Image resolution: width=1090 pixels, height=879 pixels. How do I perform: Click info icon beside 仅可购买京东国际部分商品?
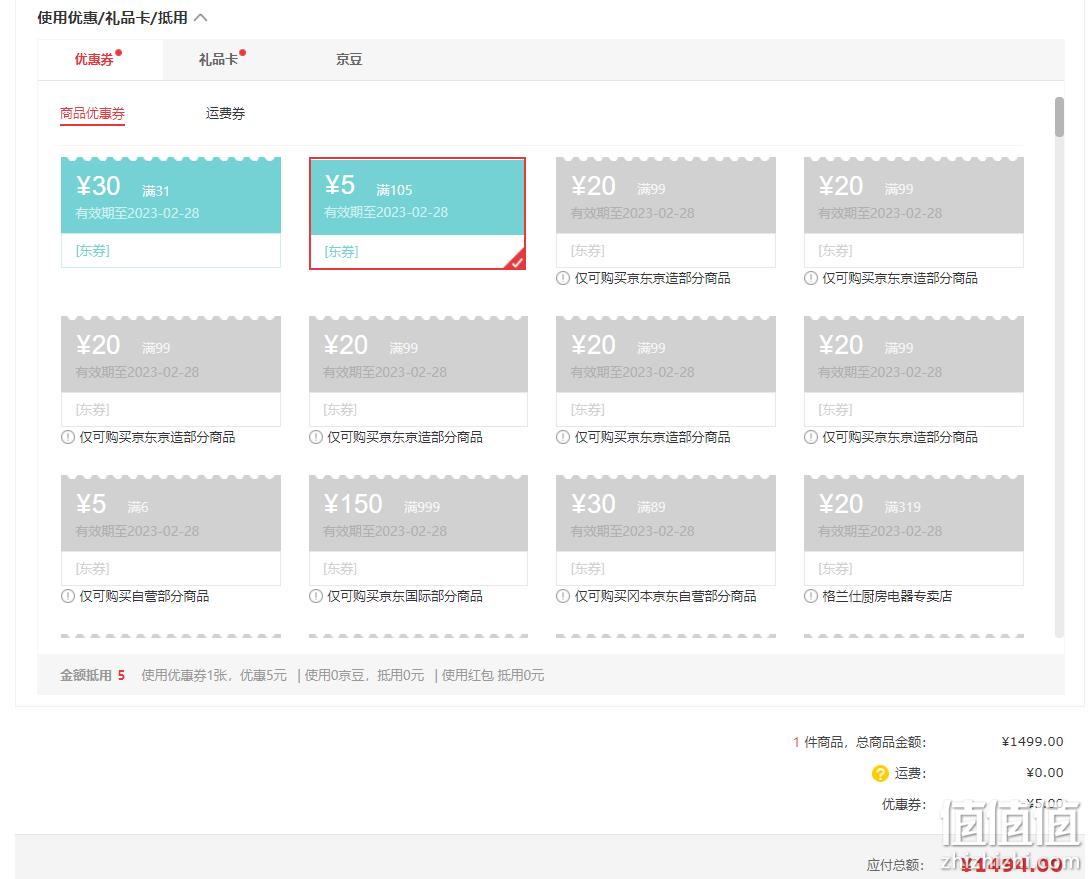[x=316, y=596]
